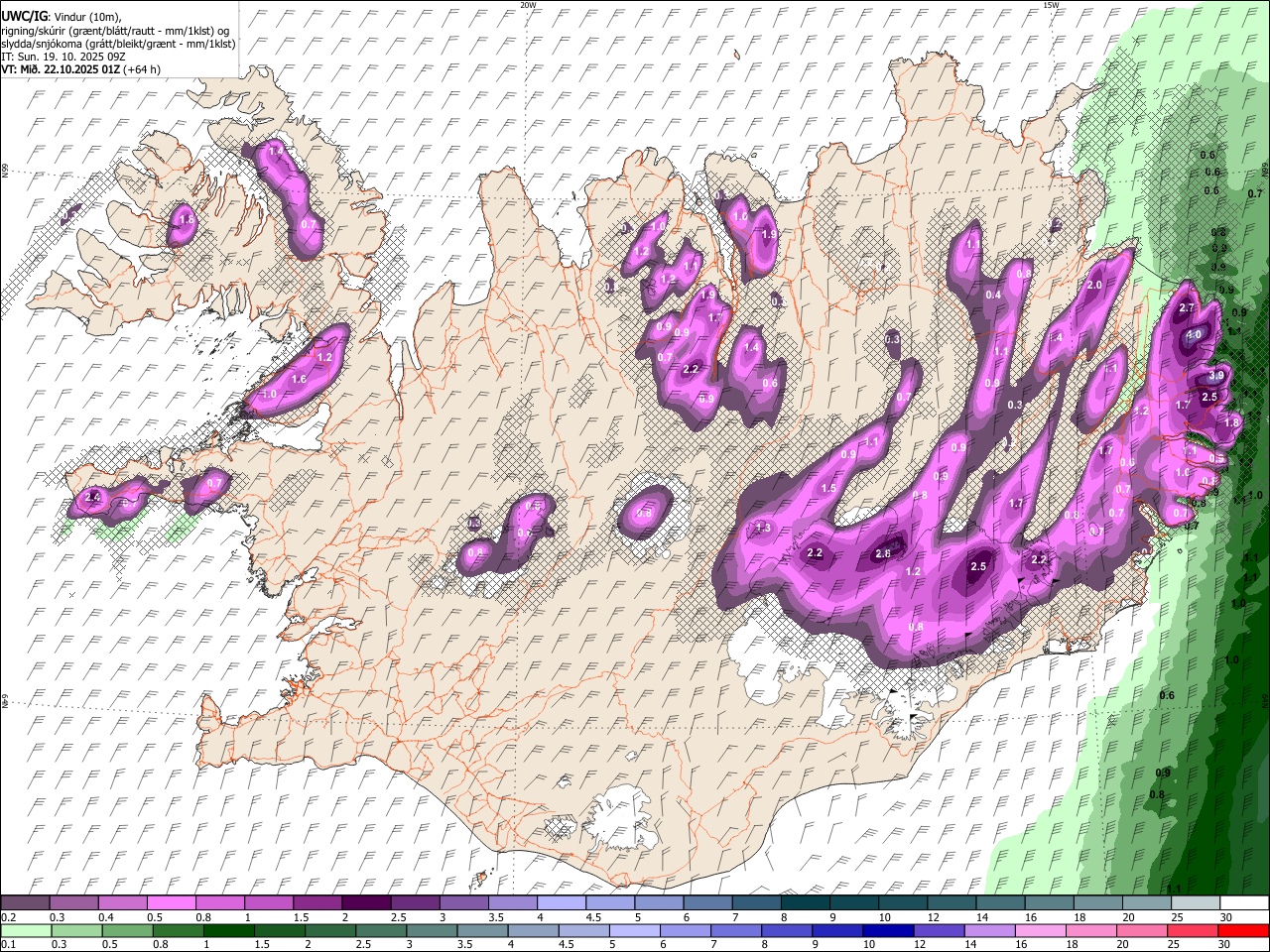Select the 'VT: Mið. 22.10.2025 01Z (+64 h)' line
The image size is (1270, 952).
coord(81,69)
